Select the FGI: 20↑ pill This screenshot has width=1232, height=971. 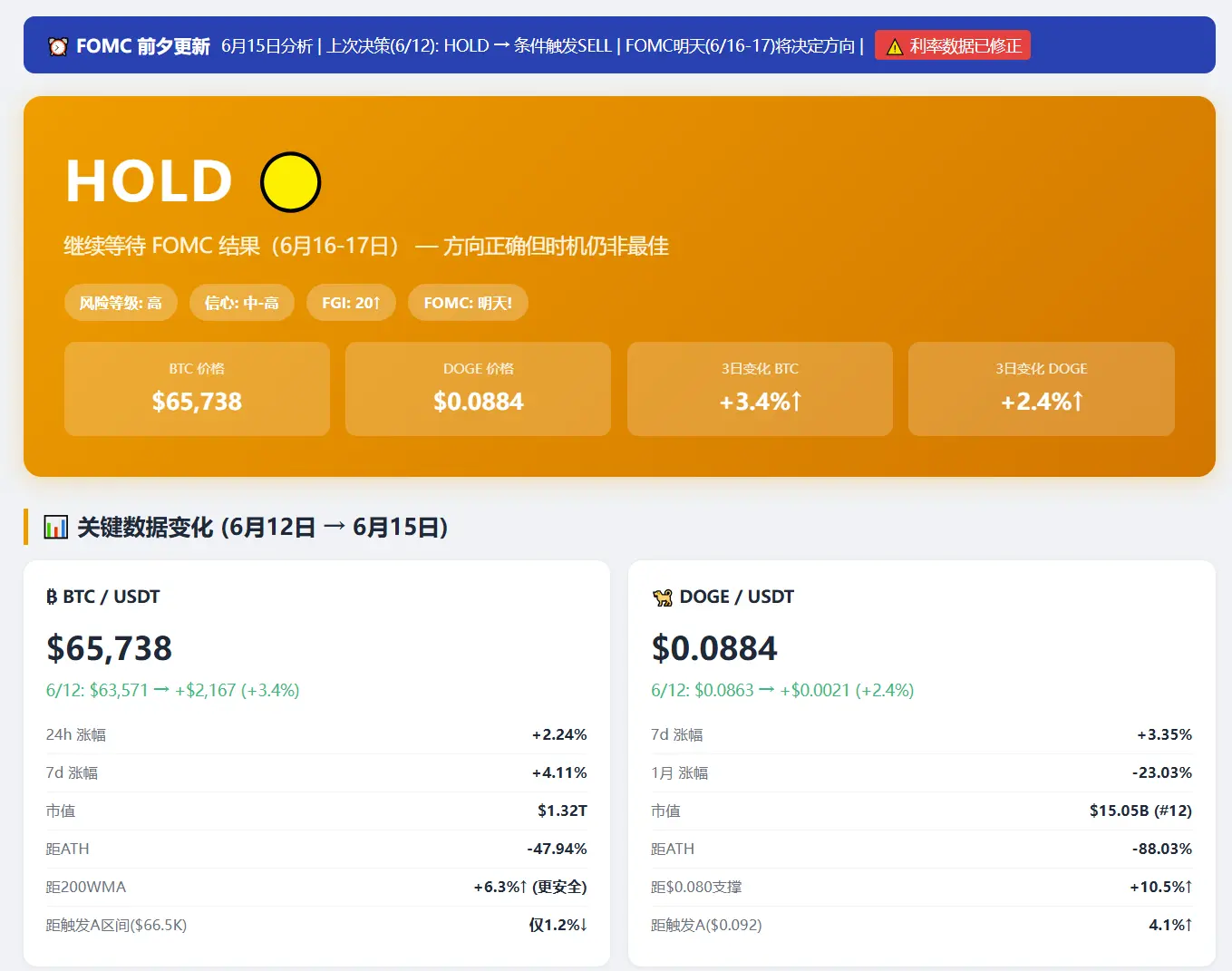pos(352,303)
